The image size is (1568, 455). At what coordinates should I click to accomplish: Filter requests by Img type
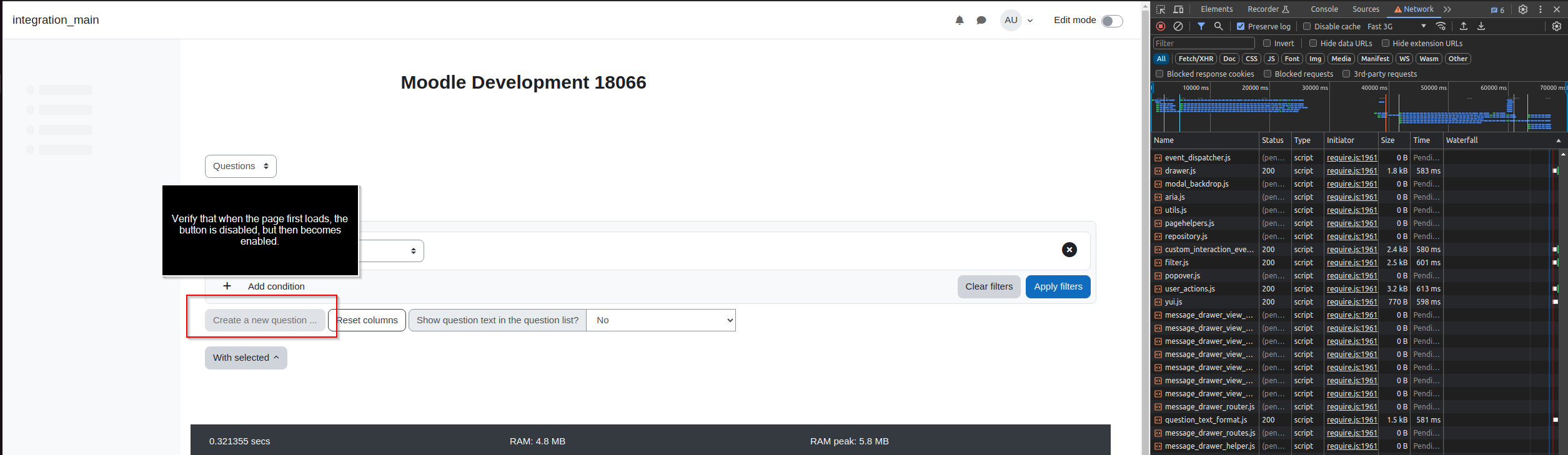(x=1315, y=59)
